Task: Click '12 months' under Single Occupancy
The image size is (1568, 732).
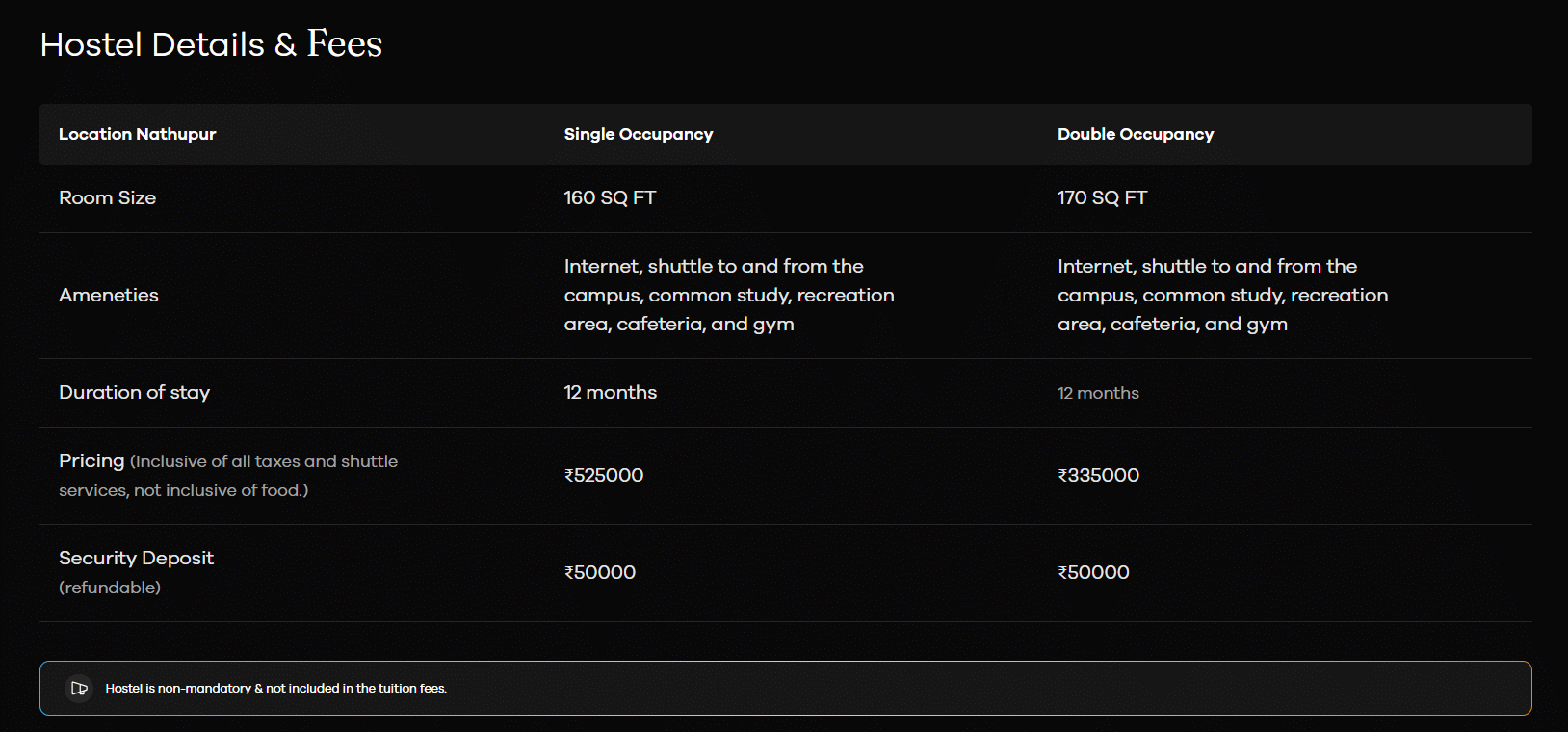Action: coord(610,392)
